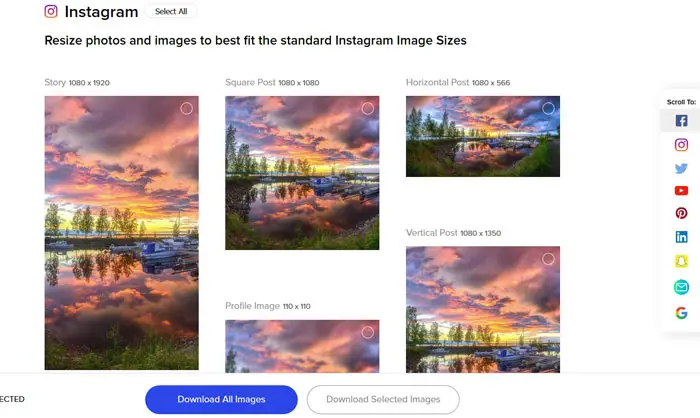Image resolution: width=700 pixels, height=418 pixels.
Task: Go to Twitter sizes via sidebar icon
Action: pyautogui.click(x=681, y=168)
